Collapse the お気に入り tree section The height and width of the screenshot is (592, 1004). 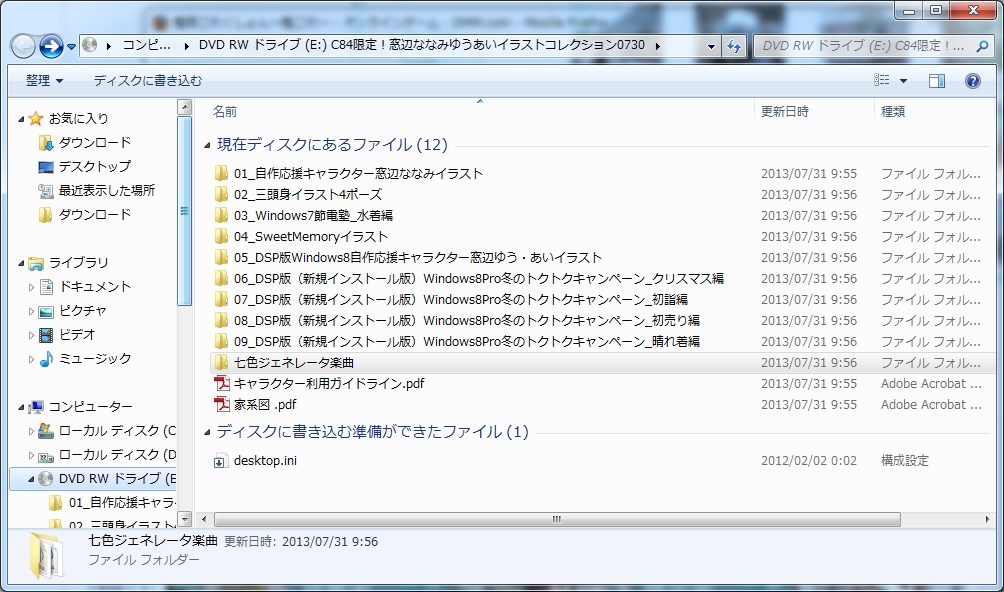[x=21, y=119]
